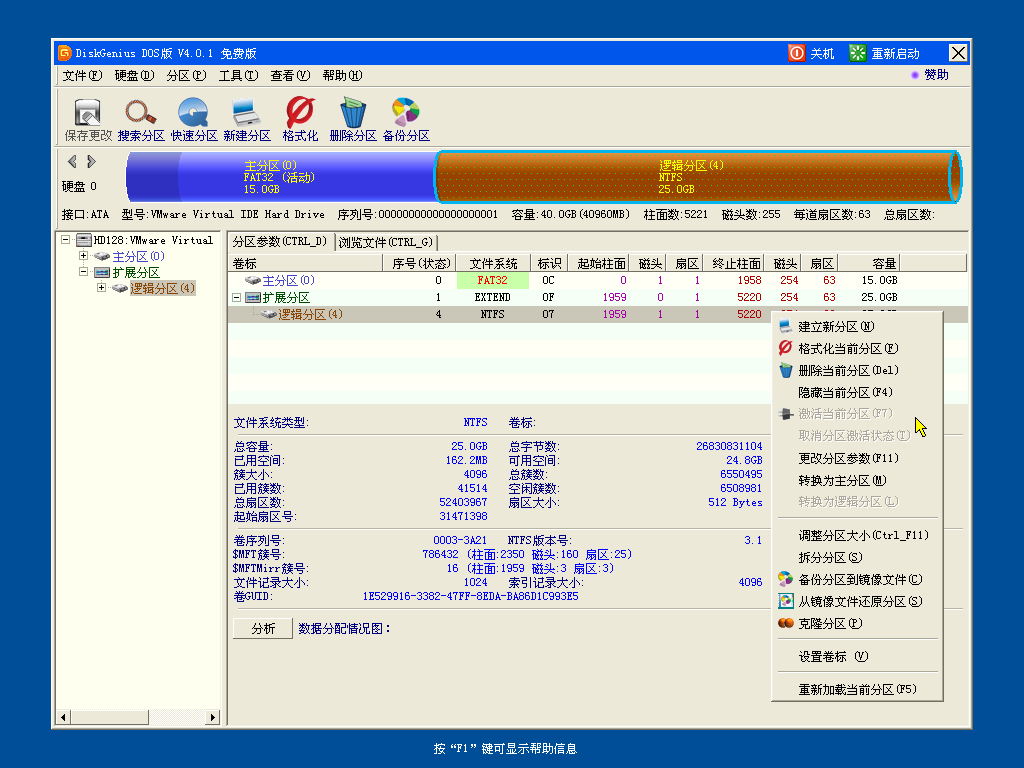Viewport: 1024px width, 768px height.
Task: Click 卷标 column header
Action: click(306, 263)
